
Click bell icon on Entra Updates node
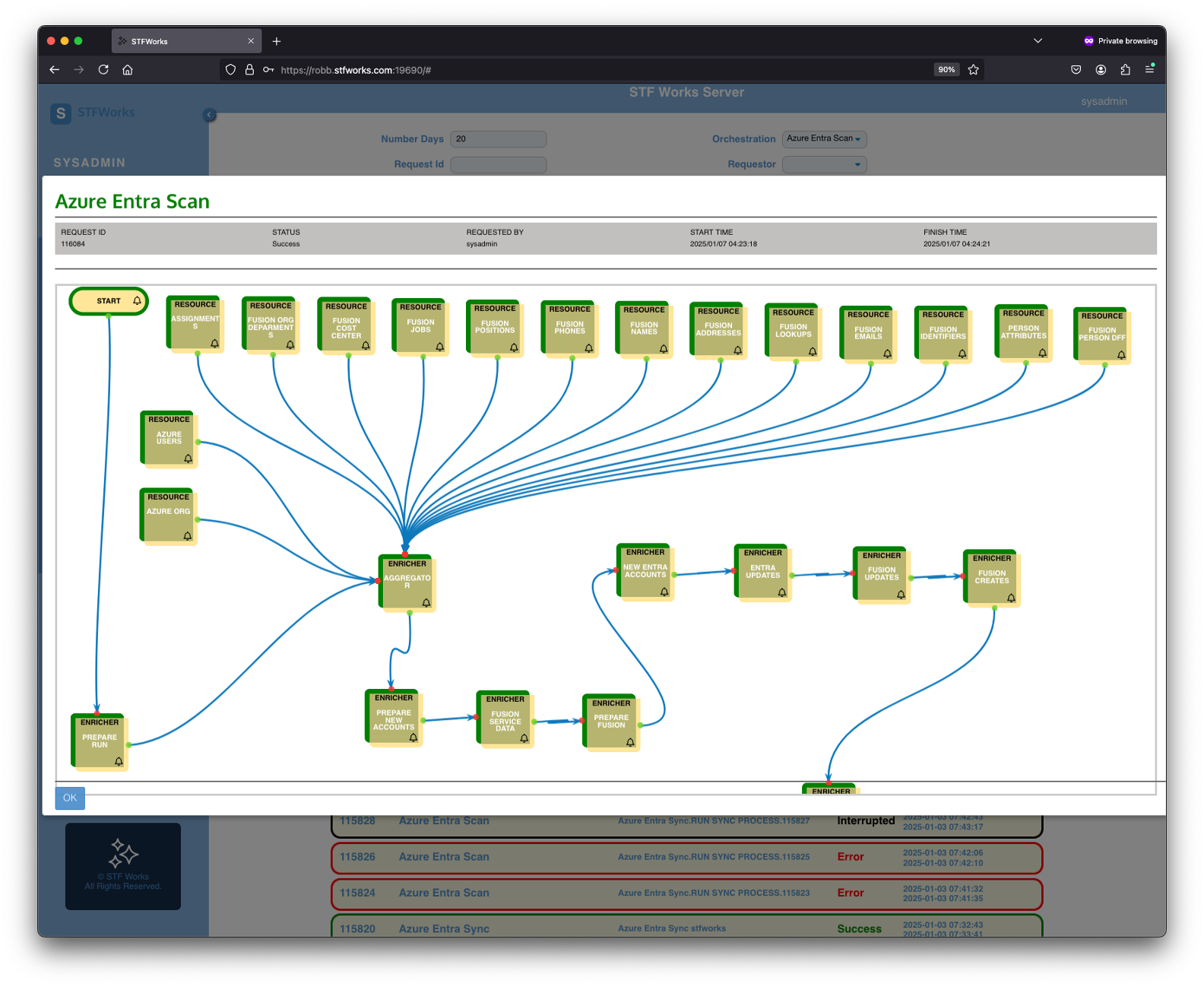pyautogui.click(x=782, y=592)
